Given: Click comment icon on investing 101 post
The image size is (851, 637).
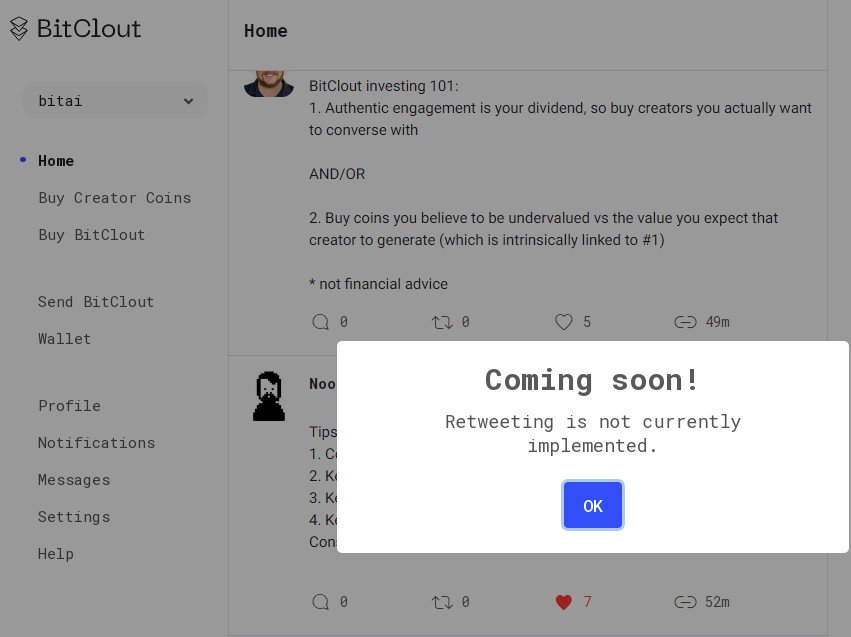Looking at the screenshot, I should point(320,322).
